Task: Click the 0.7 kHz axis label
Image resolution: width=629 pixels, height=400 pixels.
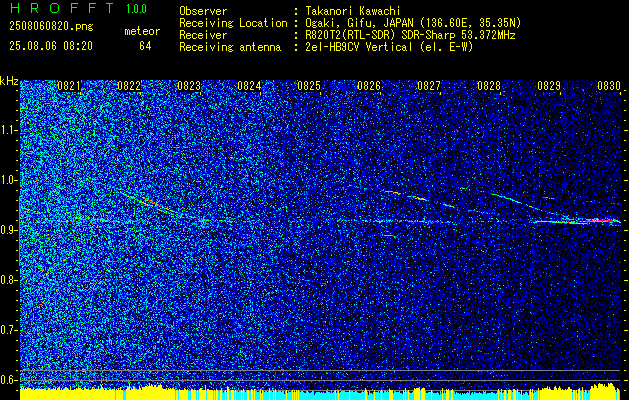Action: pyautogui.click(x=9, y=330)
